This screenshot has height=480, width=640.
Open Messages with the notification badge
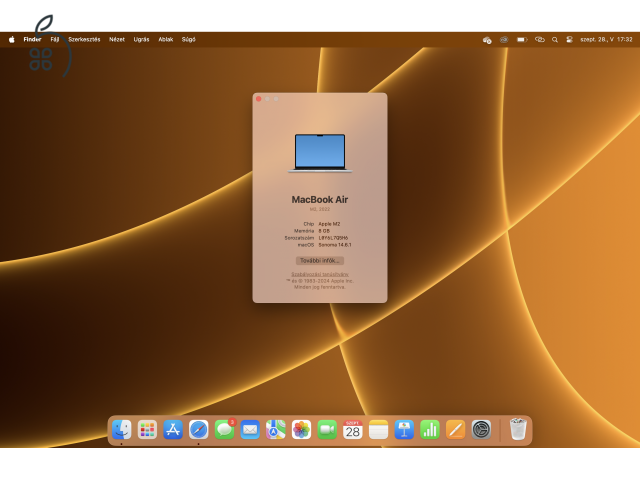pos(224,430)
